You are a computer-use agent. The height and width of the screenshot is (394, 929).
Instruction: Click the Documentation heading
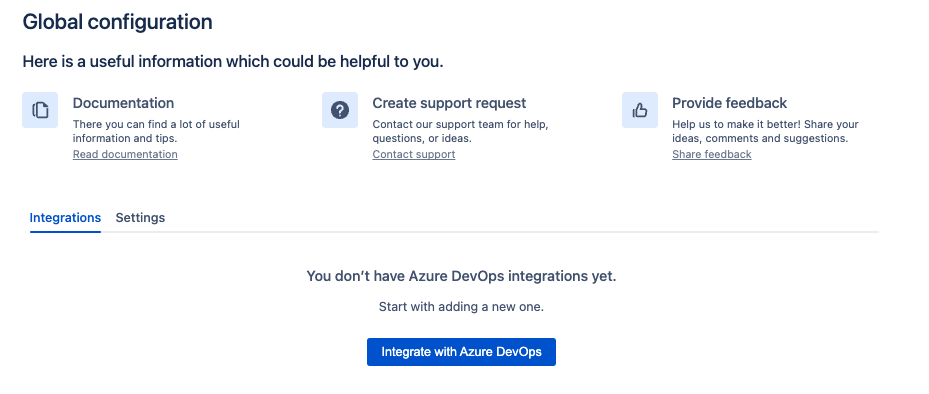[123, 103]
